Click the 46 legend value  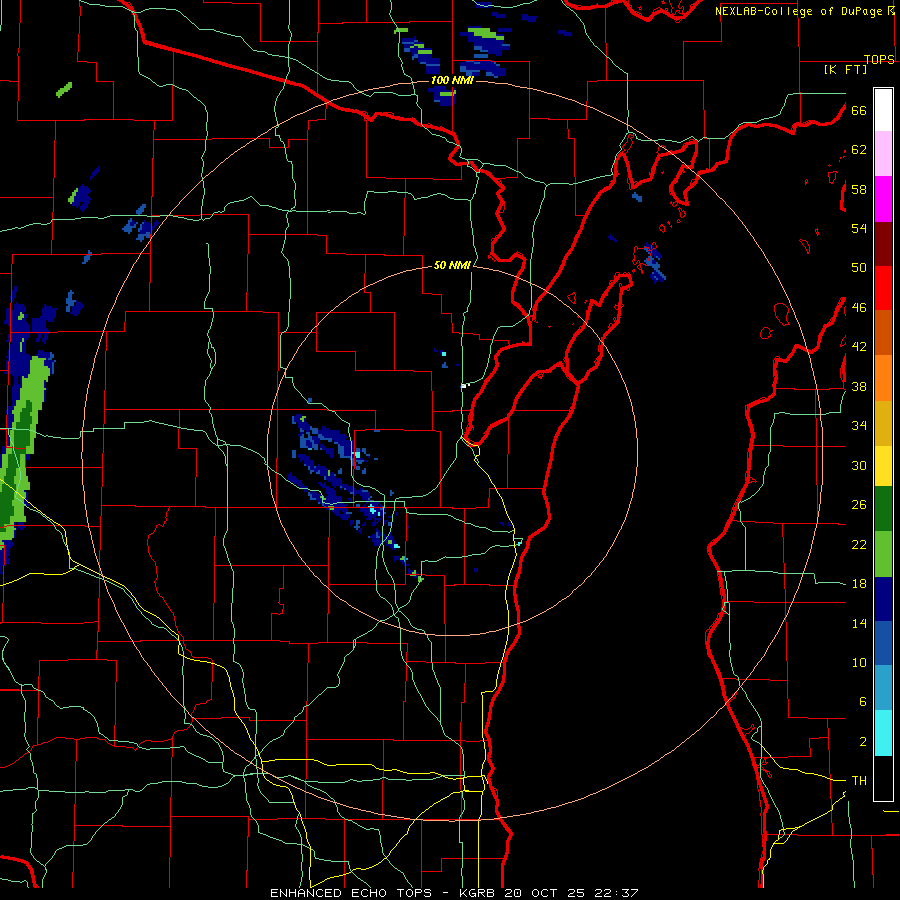point(859,308)
